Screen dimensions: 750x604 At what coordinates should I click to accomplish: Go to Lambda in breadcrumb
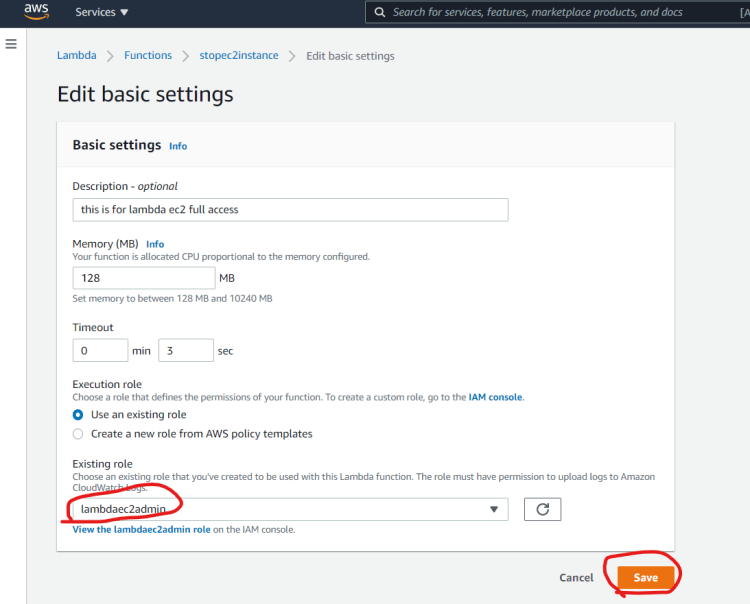(x=77, y=55)
